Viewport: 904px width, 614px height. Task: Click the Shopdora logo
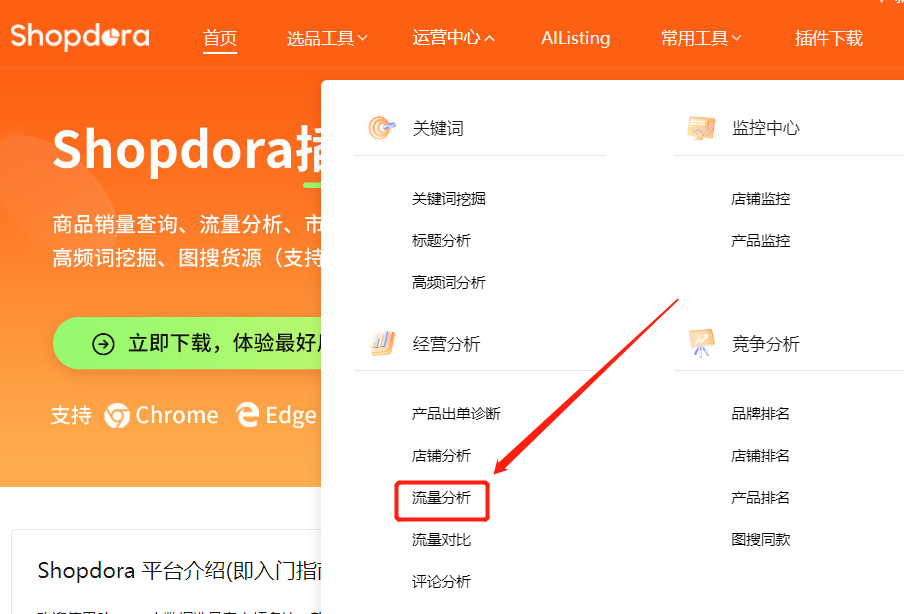(x=80, y=36)
